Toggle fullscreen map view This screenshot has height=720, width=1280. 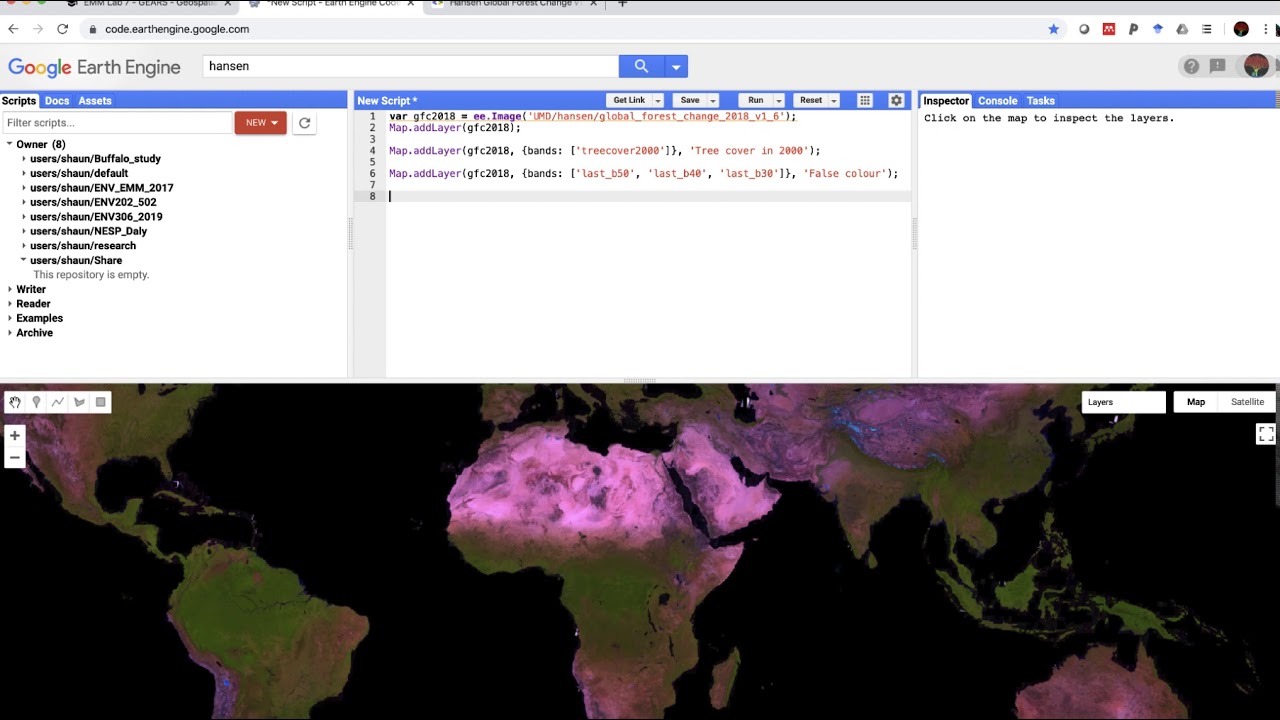point(1266,434)
